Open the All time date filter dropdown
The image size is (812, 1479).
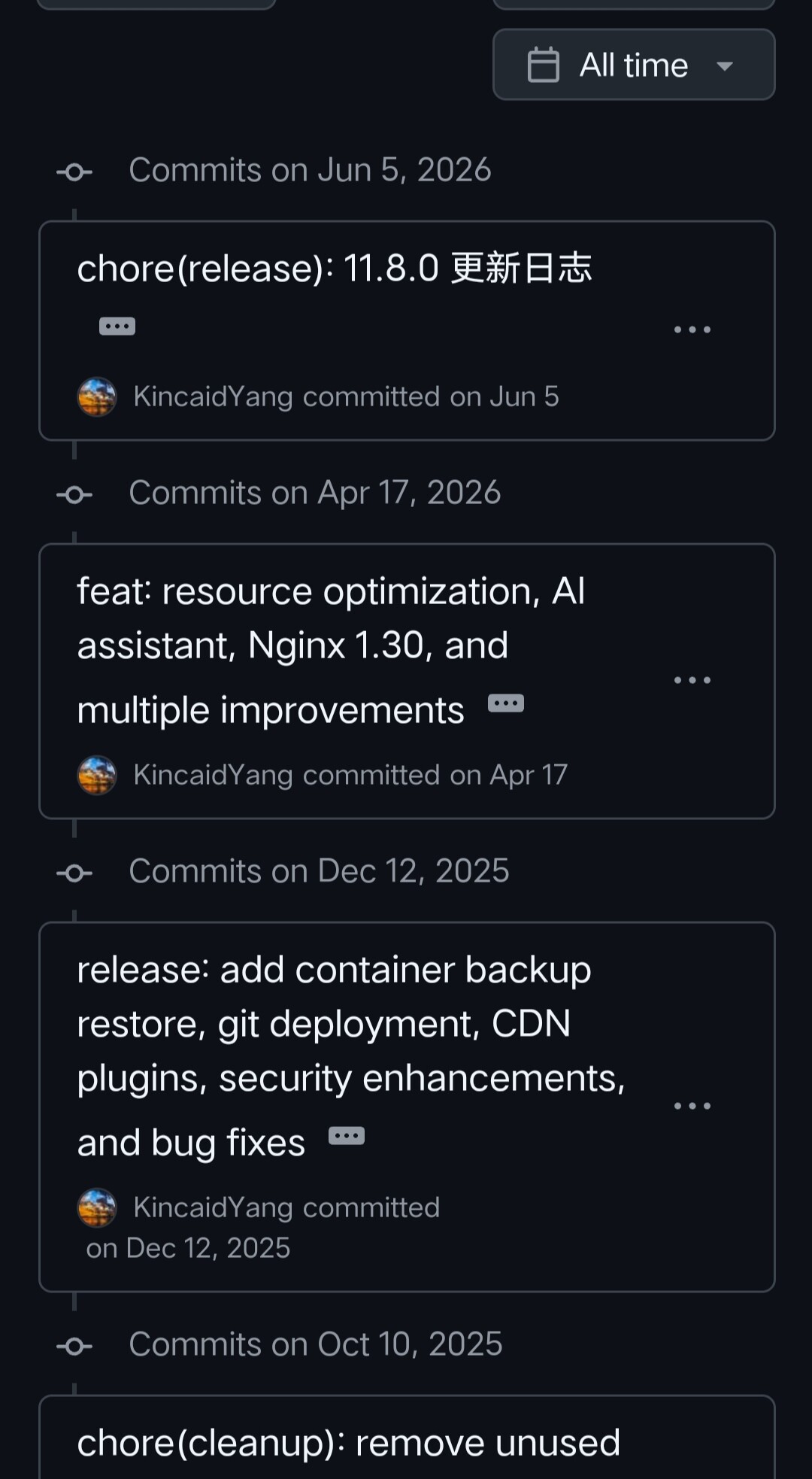[634, 65]
